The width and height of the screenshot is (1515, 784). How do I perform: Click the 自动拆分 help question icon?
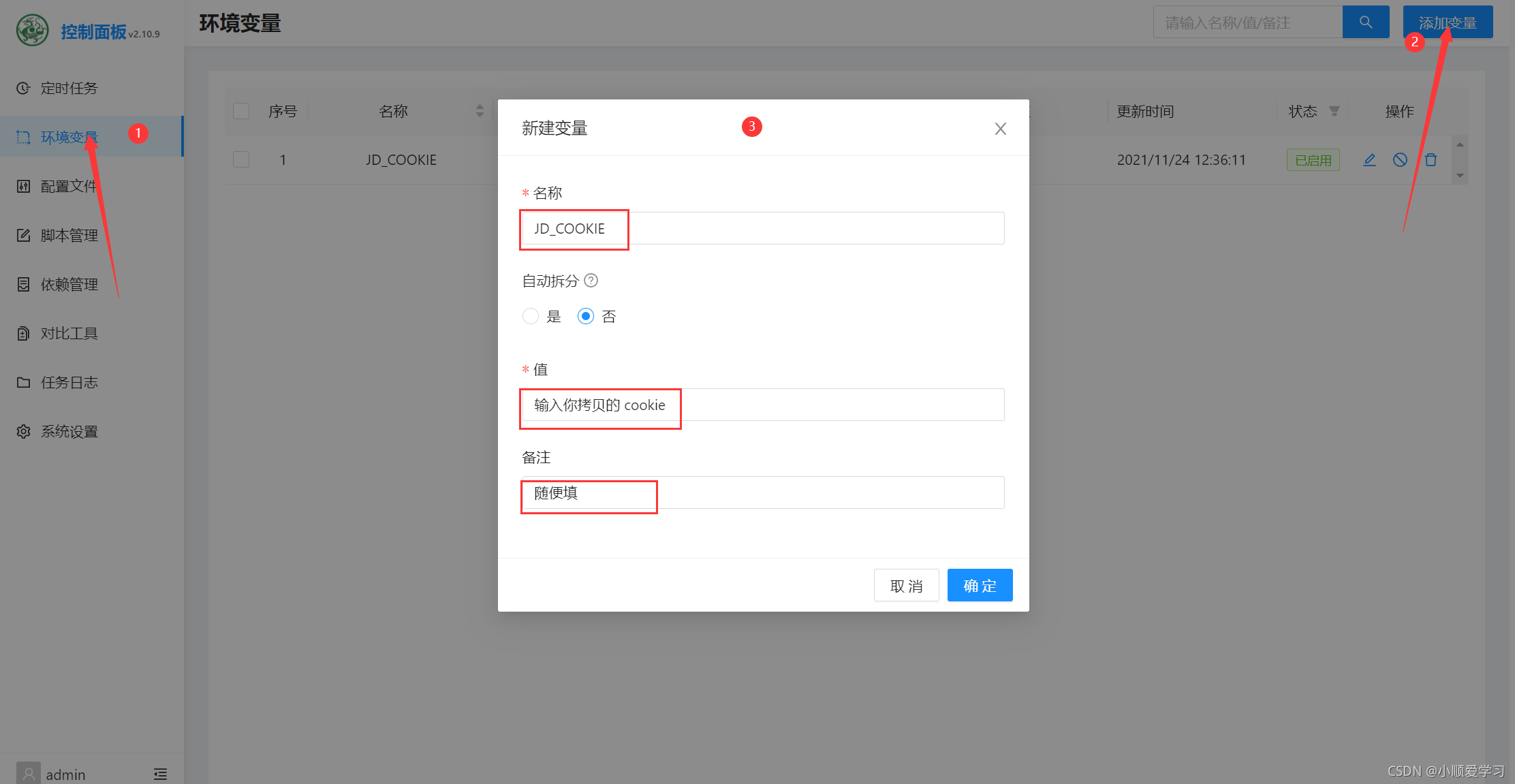click(x=591, y=281)
